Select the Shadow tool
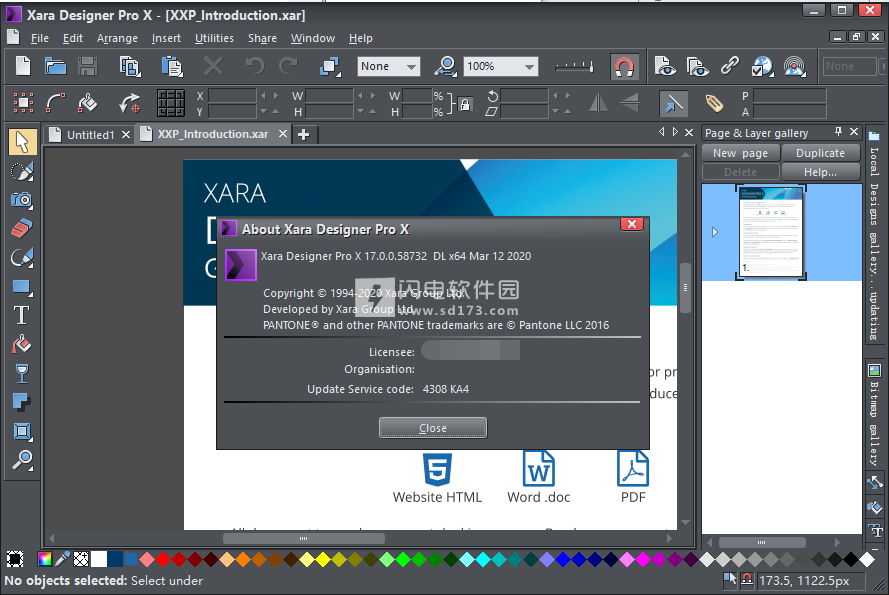This screenshot has width=889, height=595. point(22,402)
